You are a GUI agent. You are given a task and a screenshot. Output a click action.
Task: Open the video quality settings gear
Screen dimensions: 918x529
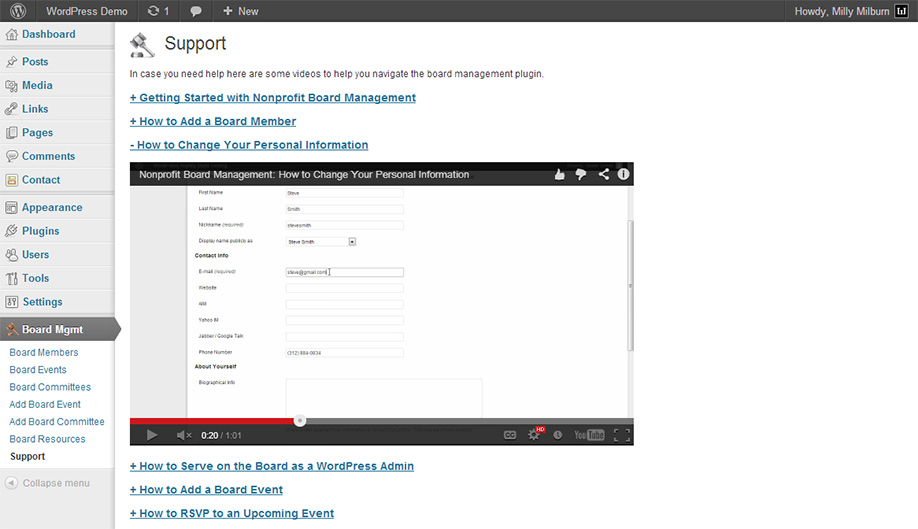pos(534,435)
